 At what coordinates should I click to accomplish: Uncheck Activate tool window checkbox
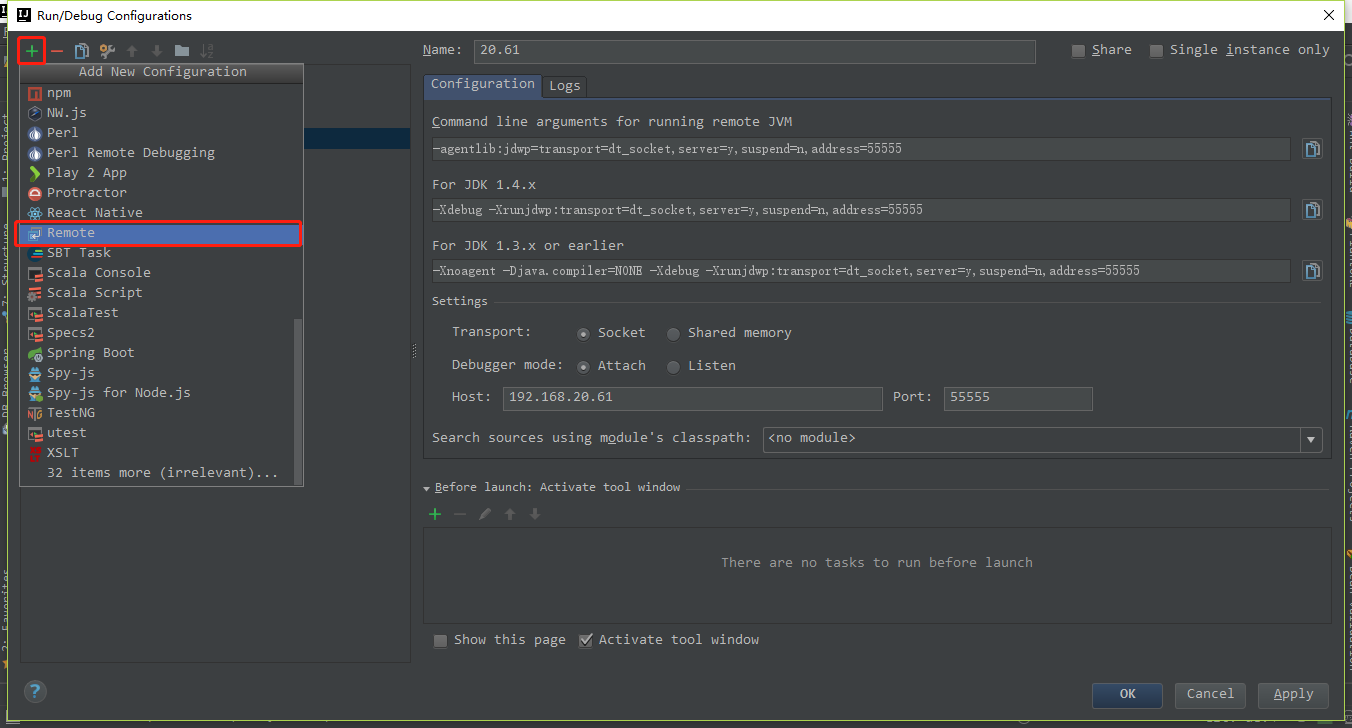click(586, 641)
